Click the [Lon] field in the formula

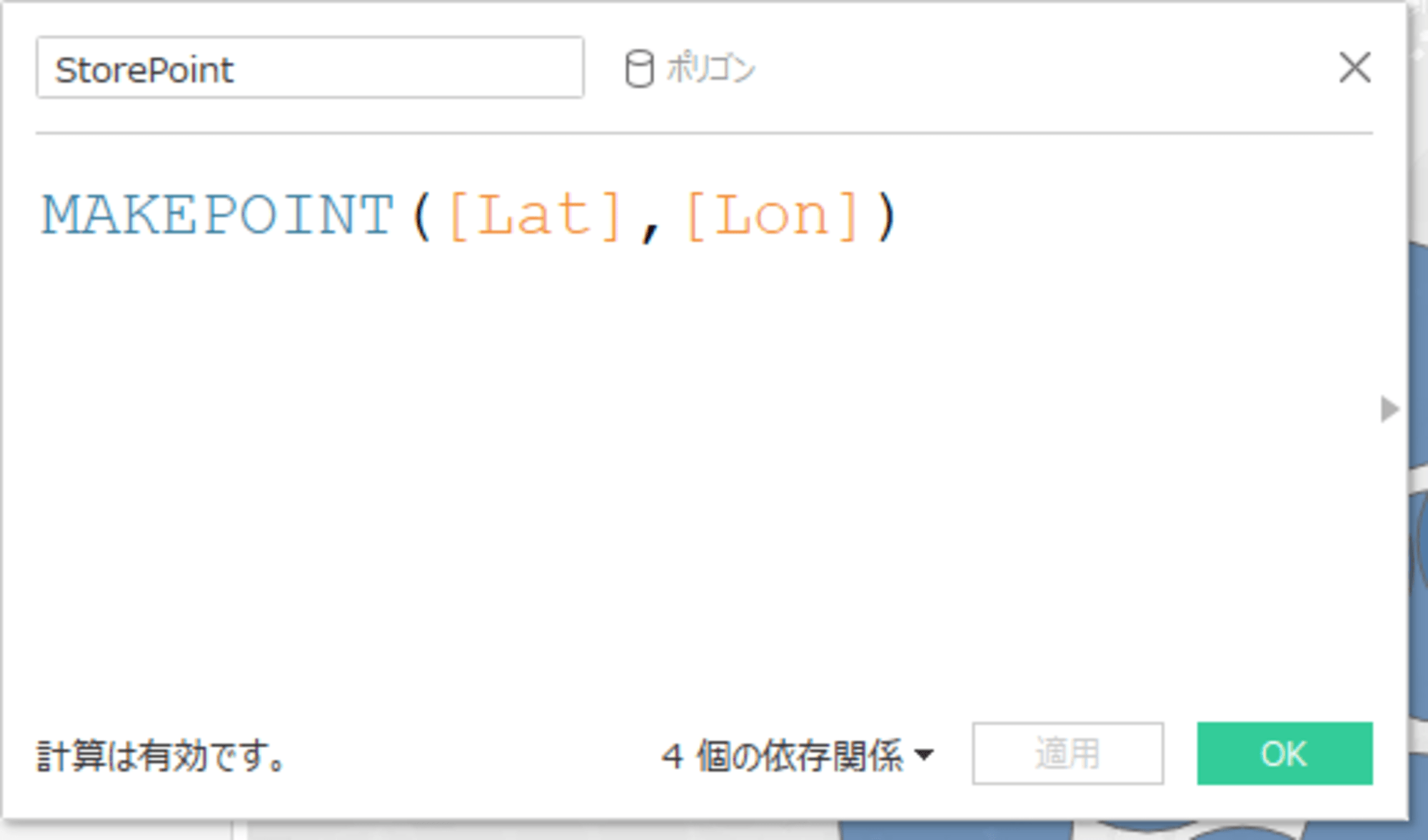pyautogui.click(x=773, y=216)
